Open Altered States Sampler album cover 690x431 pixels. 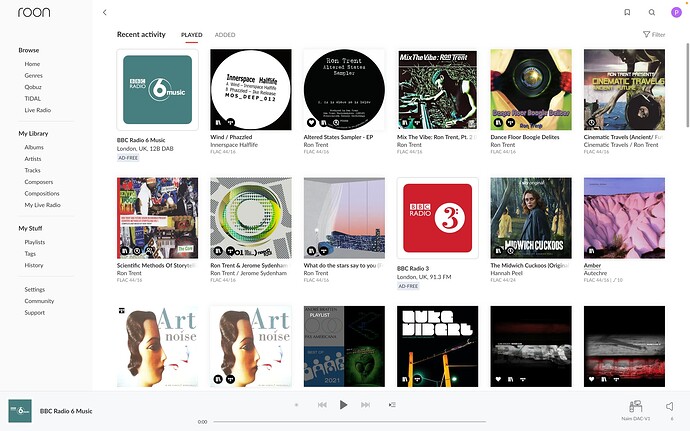click(344, 89)
